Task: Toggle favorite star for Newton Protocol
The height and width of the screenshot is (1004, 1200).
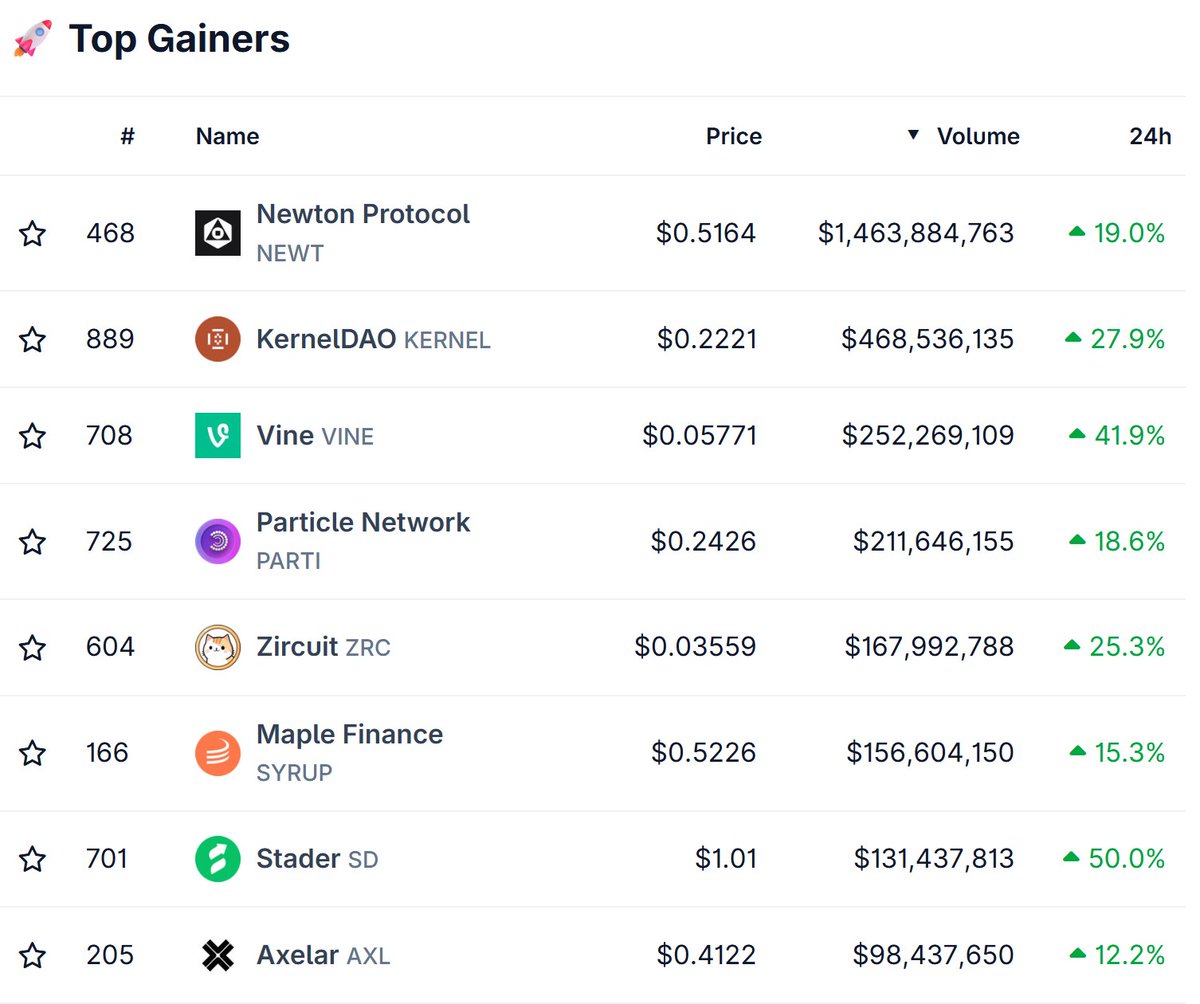Action: pyautogui.click(x=33, y=234)
